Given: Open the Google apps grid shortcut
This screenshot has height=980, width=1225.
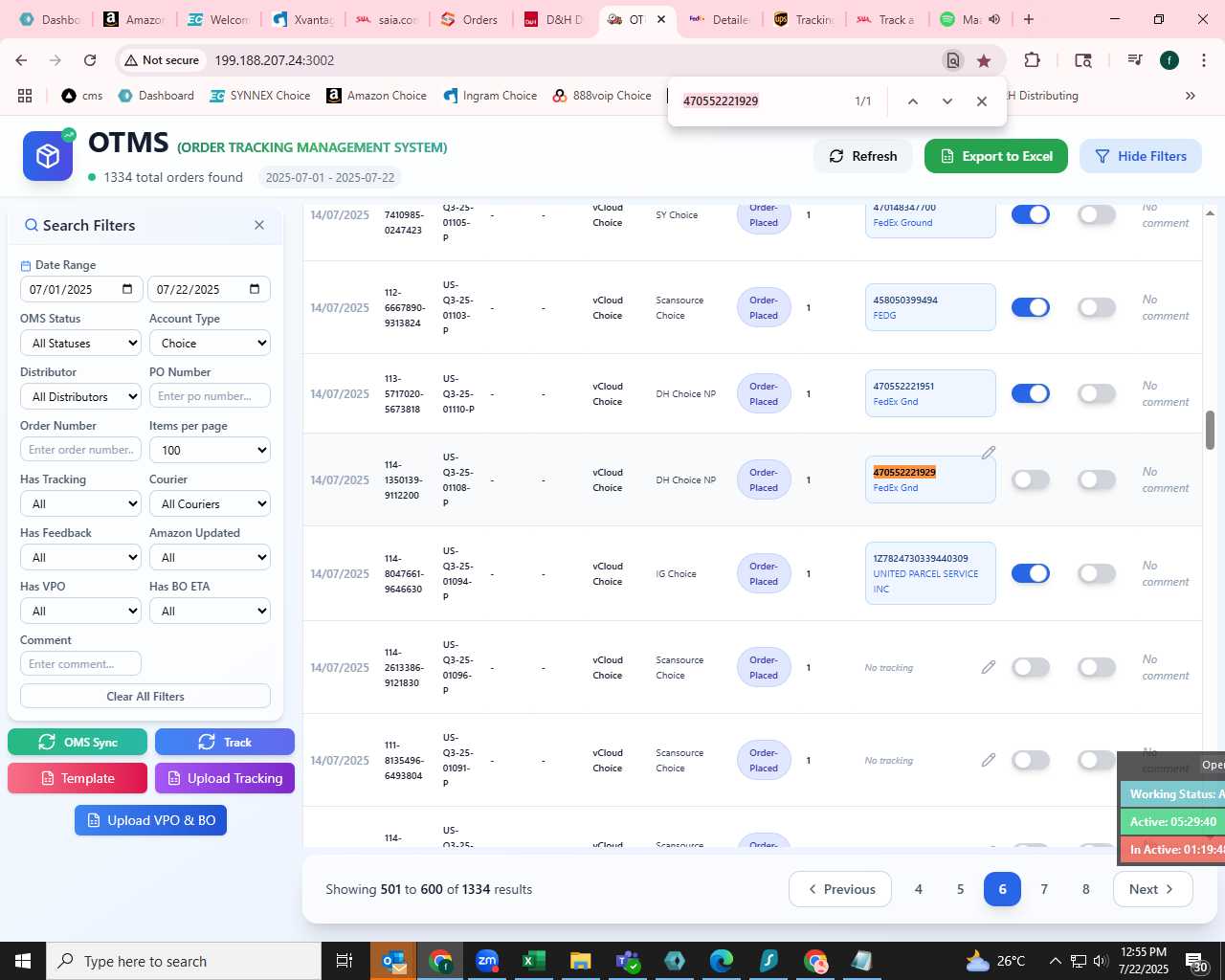Looking at the screenshot, I should (25, 96).
